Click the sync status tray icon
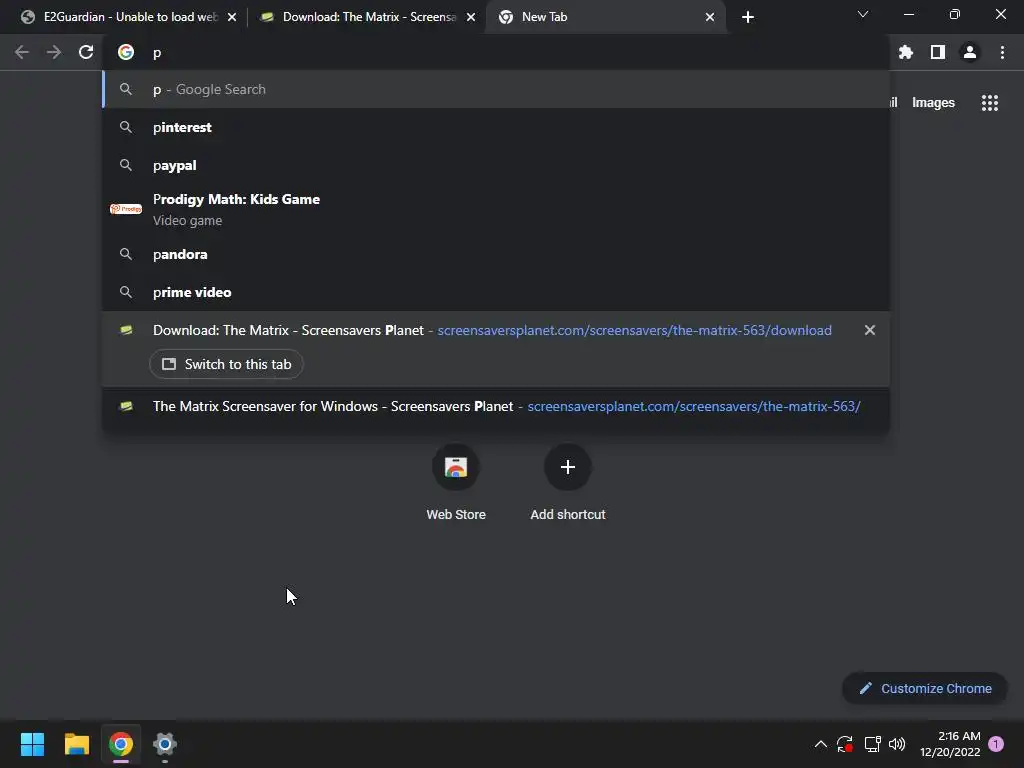Image resolution: width=1024 pixels, height=768 pixels. tap(845, 744)
